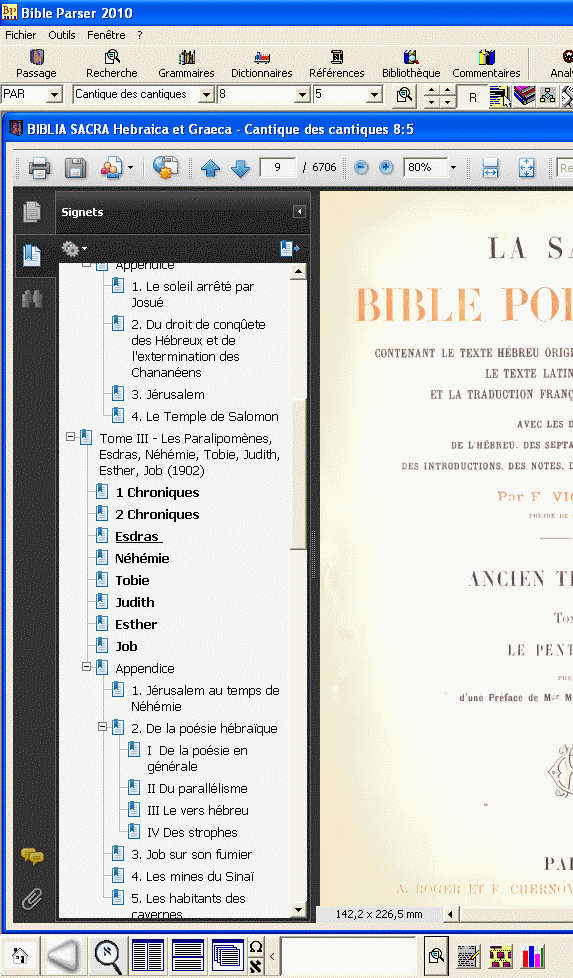The image size is (573, 978).
Task: Collapse the Signets panel with the arrow button
Action: coord(299,211)
